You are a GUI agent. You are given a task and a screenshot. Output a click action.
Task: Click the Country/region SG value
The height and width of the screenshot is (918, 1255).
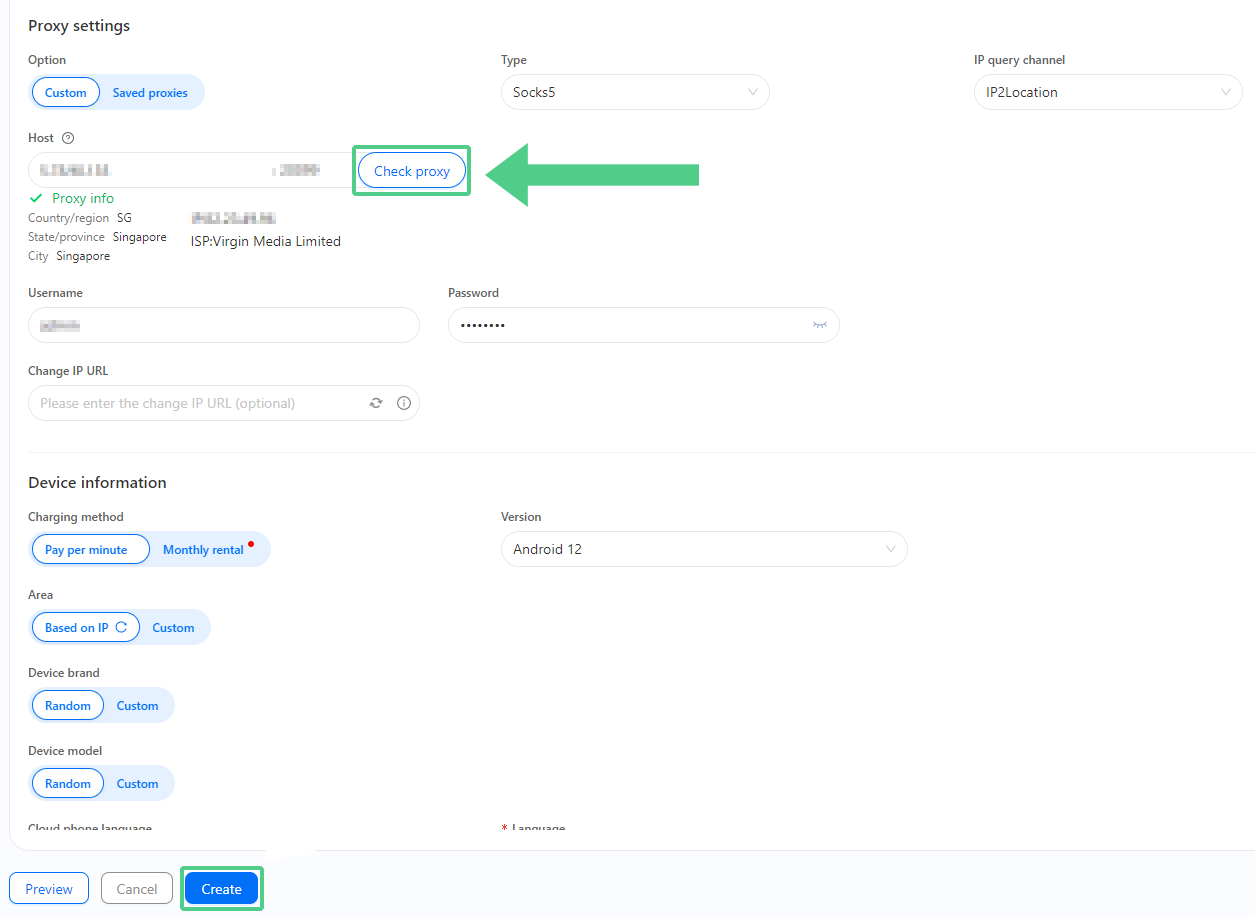point(124,217)
